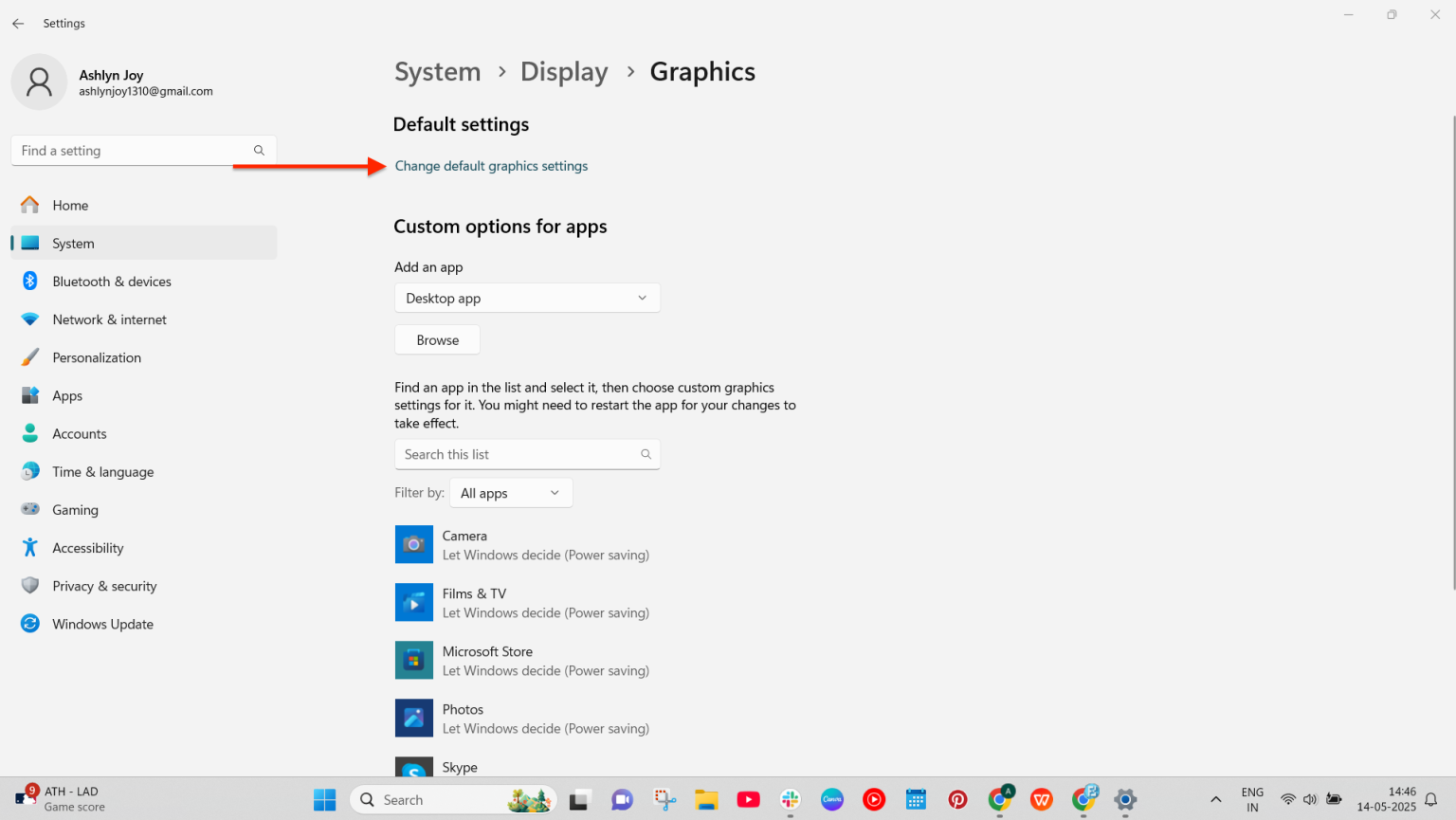The width and height of the screenshot is (1456, 820).
Task: Click the Camera app icon in the list
Action: [414, 544]
